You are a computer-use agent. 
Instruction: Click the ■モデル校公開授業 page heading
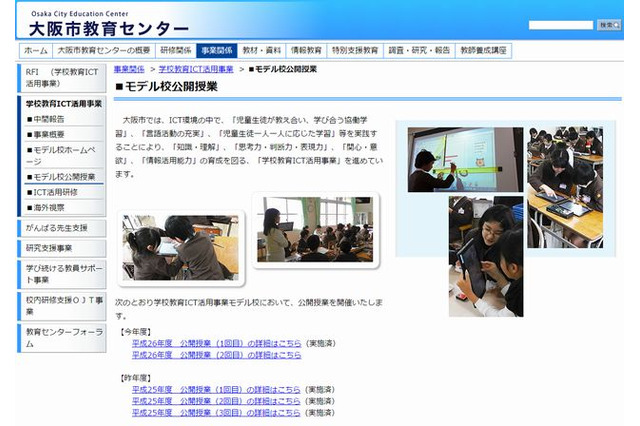[167, 87]
